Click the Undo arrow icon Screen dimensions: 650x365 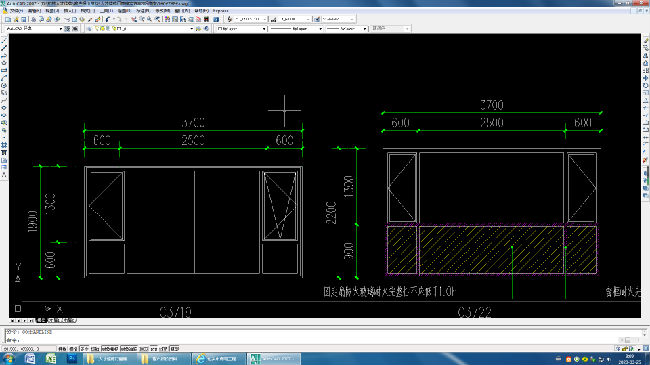tap(107, 19)
